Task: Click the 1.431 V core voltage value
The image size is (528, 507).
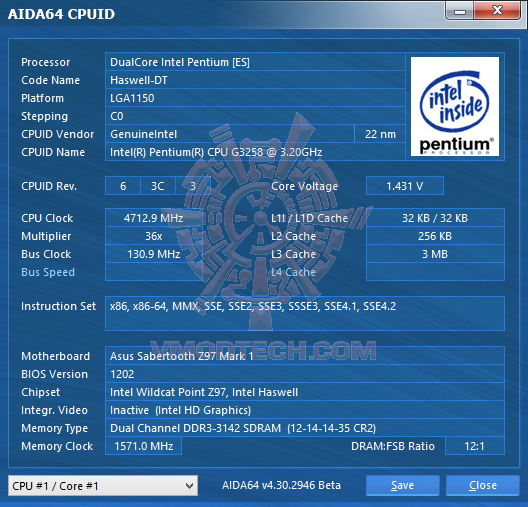Action: 405,186
